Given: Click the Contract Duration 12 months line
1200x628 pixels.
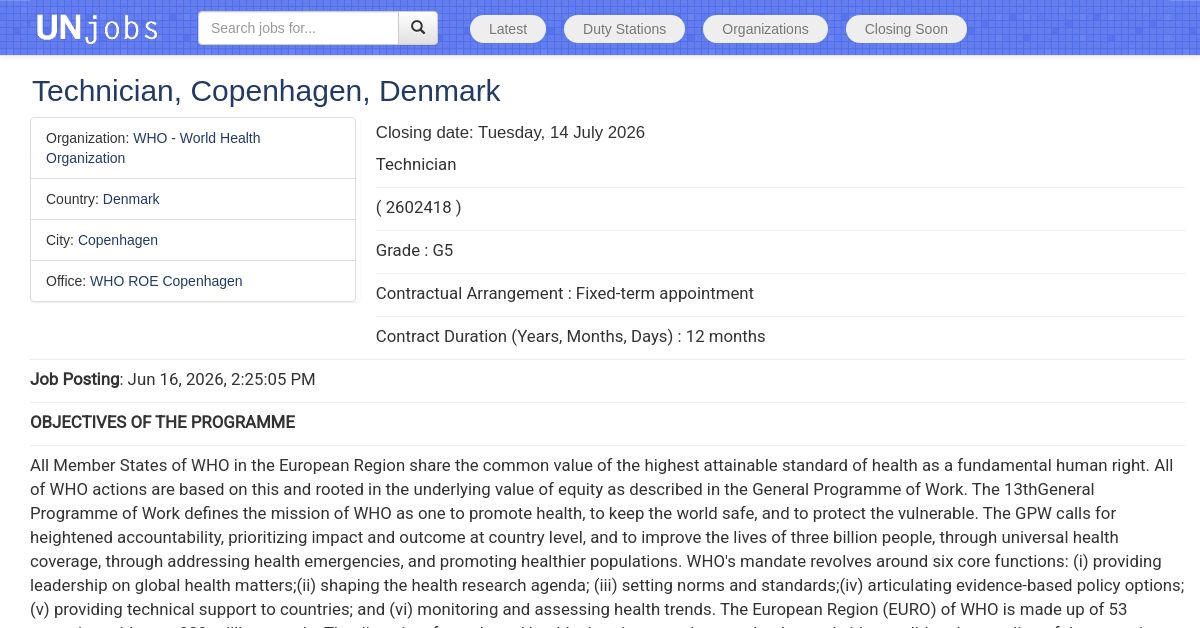Looking at the screenshot, I should [570, 337].
